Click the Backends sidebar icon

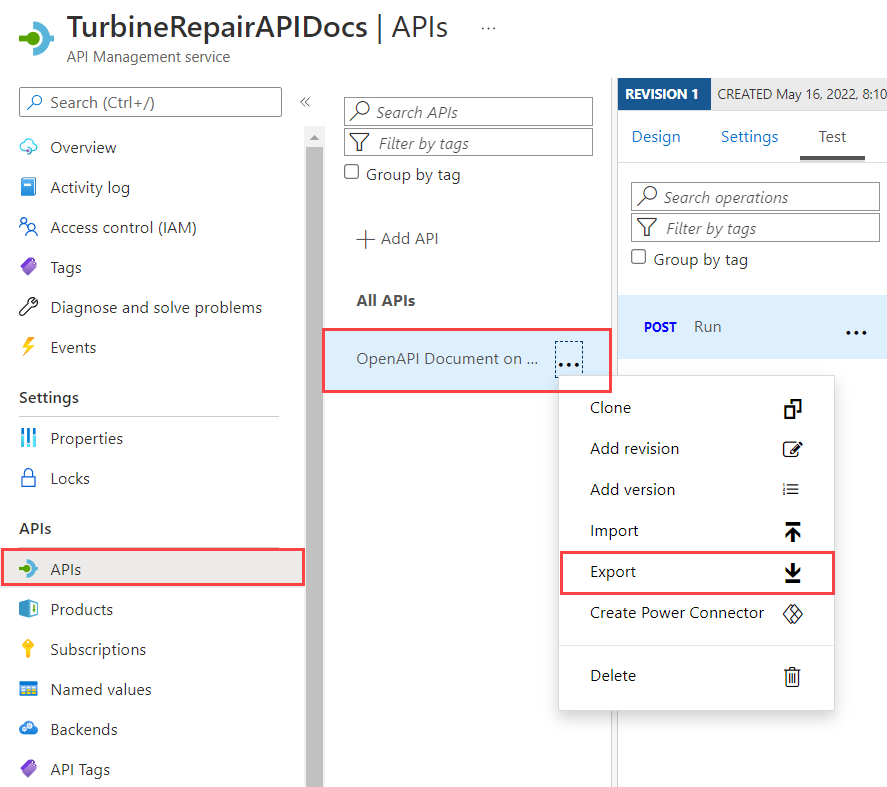click(30, 729)
